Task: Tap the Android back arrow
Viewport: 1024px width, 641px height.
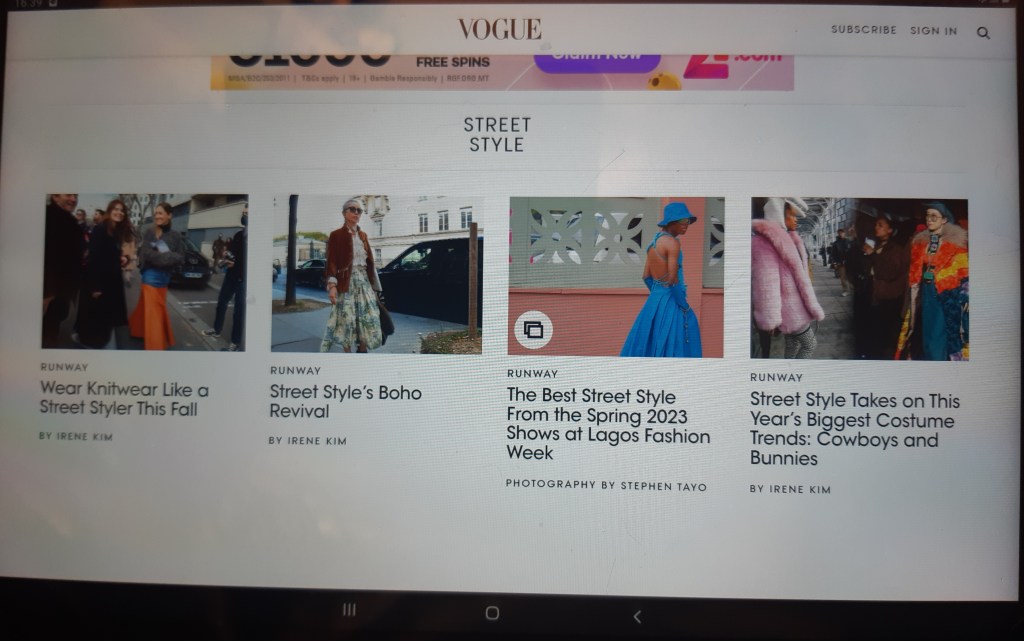Action: [637, 616]
